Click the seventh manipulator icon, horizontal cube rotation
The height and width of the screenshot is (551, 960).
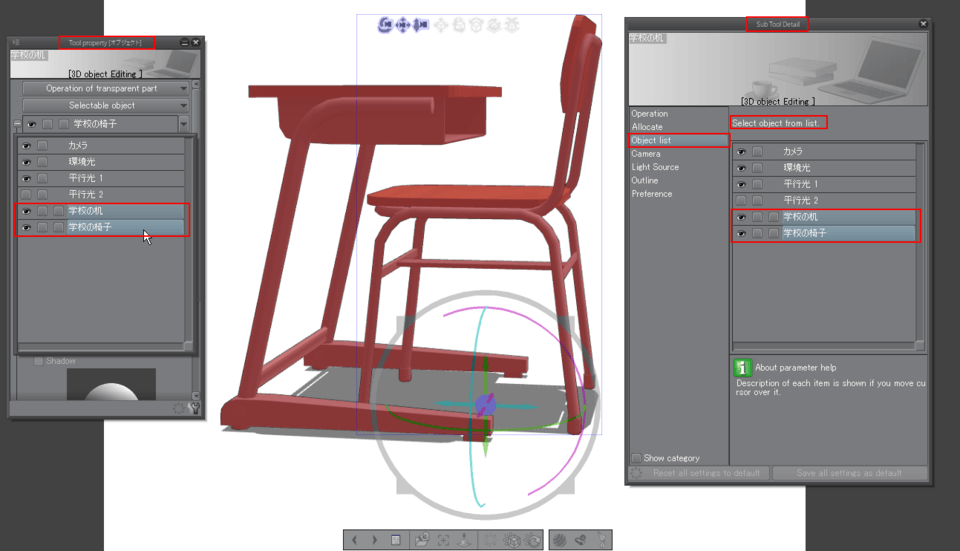click(493, 25)
